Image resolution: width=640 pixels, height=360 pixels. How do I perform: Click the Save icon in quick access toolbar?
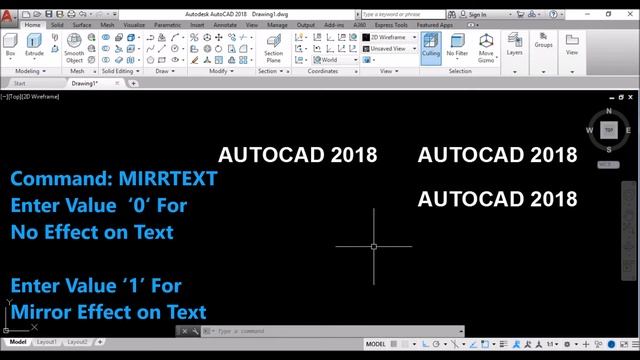point(49,14)
